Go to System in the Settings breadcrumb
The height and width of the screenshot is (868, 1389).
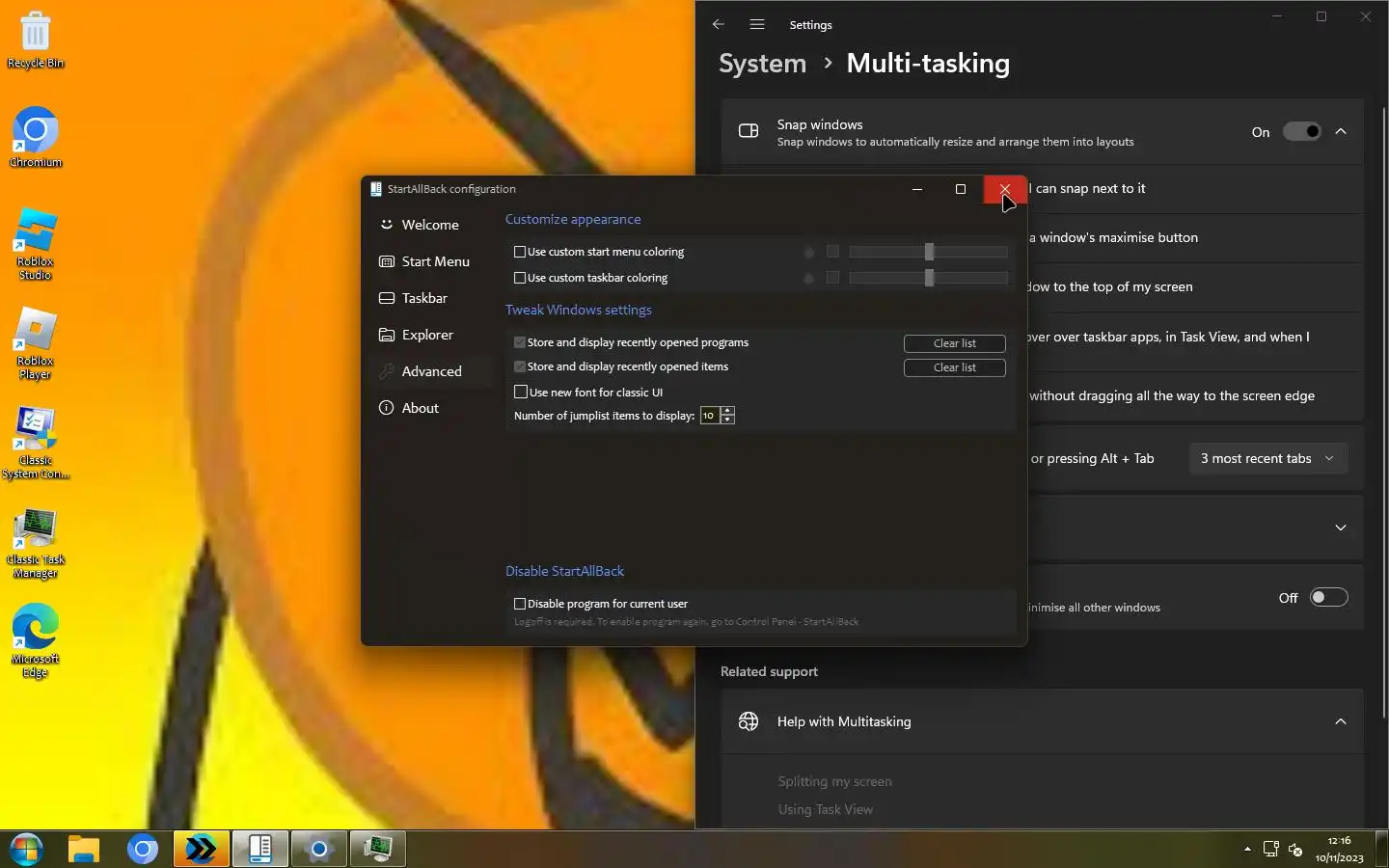(763, 64)
